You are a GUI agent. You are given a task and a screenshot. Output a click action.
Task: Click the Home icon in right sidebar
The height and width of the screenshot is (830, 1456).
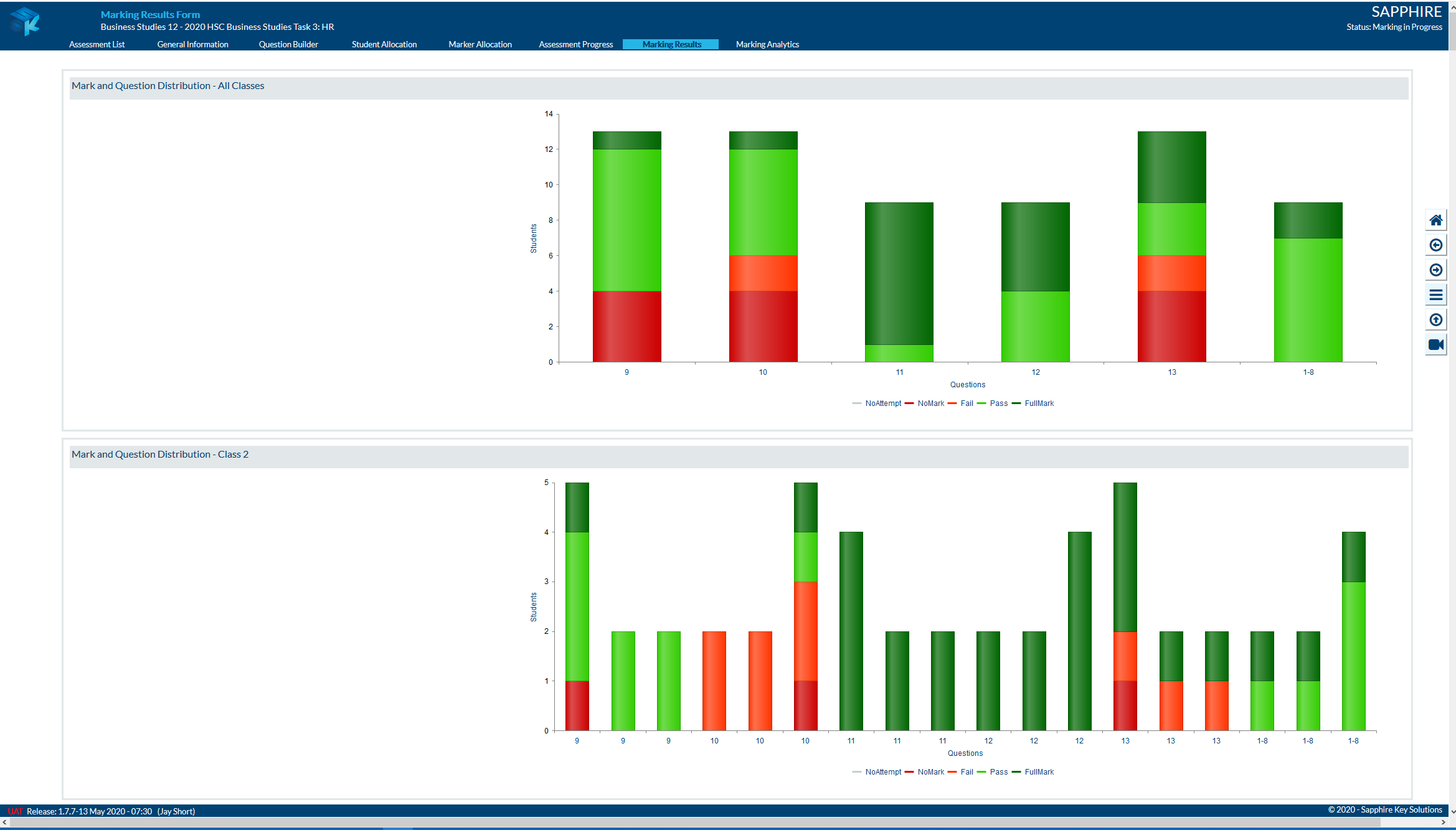pos(1435,220)
